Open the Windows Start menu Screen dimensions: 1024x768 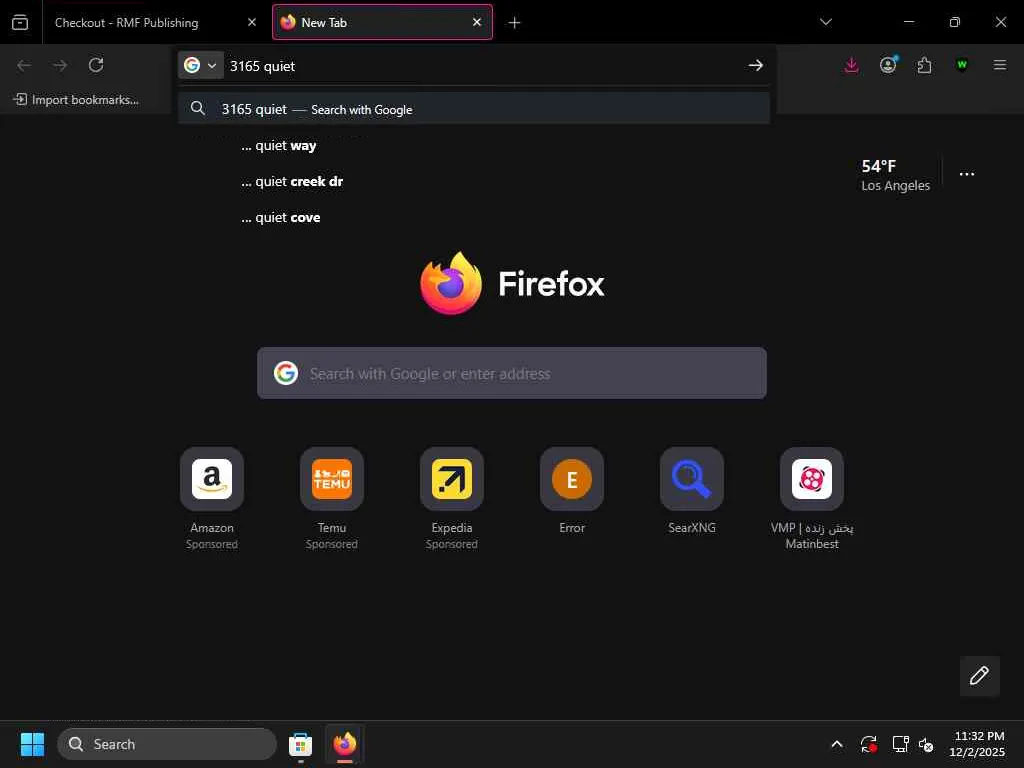32,744
